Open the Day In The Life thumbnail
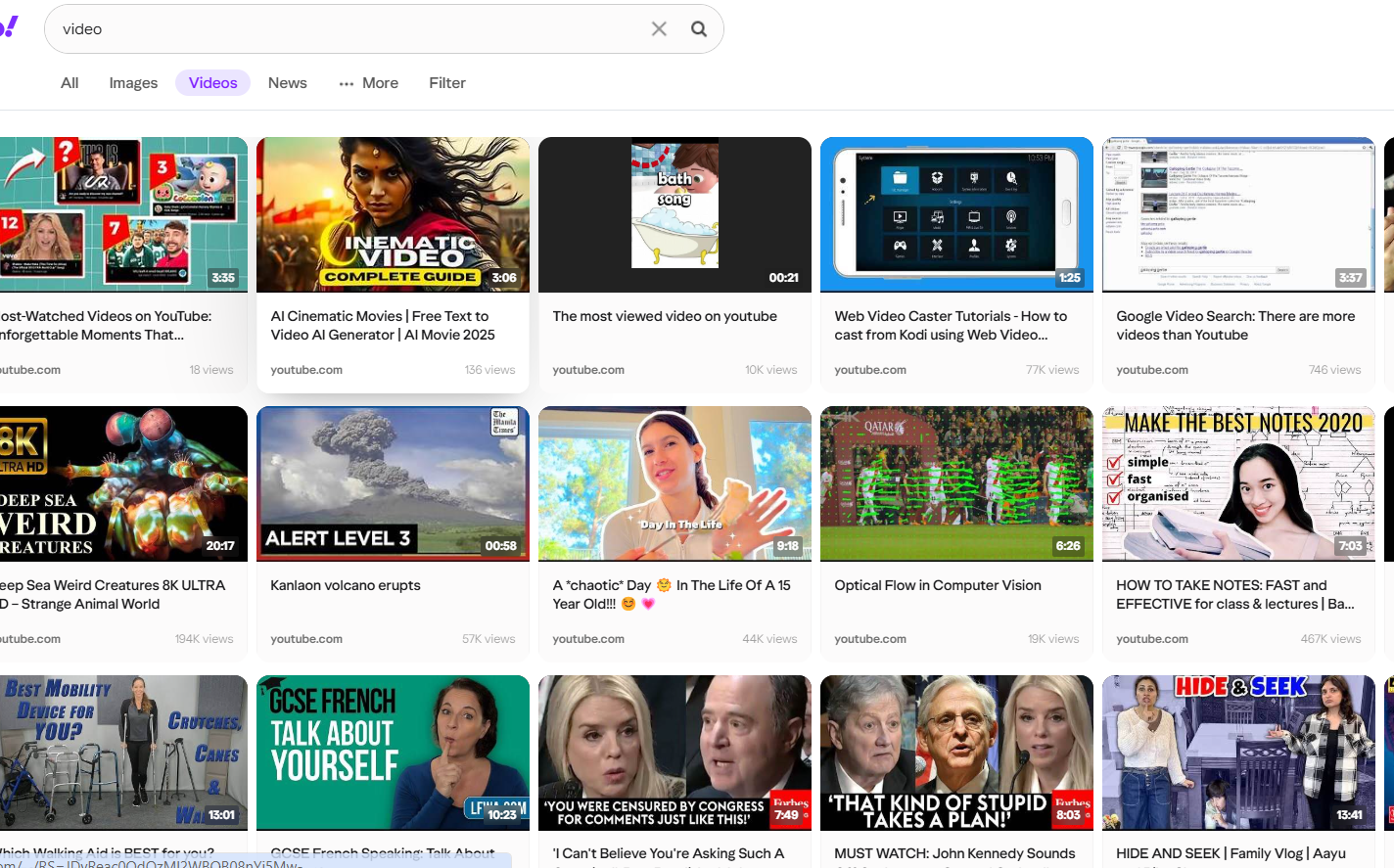Viewport: 1394px width, 868px height. pyautogui.click(x=674, y=483)
